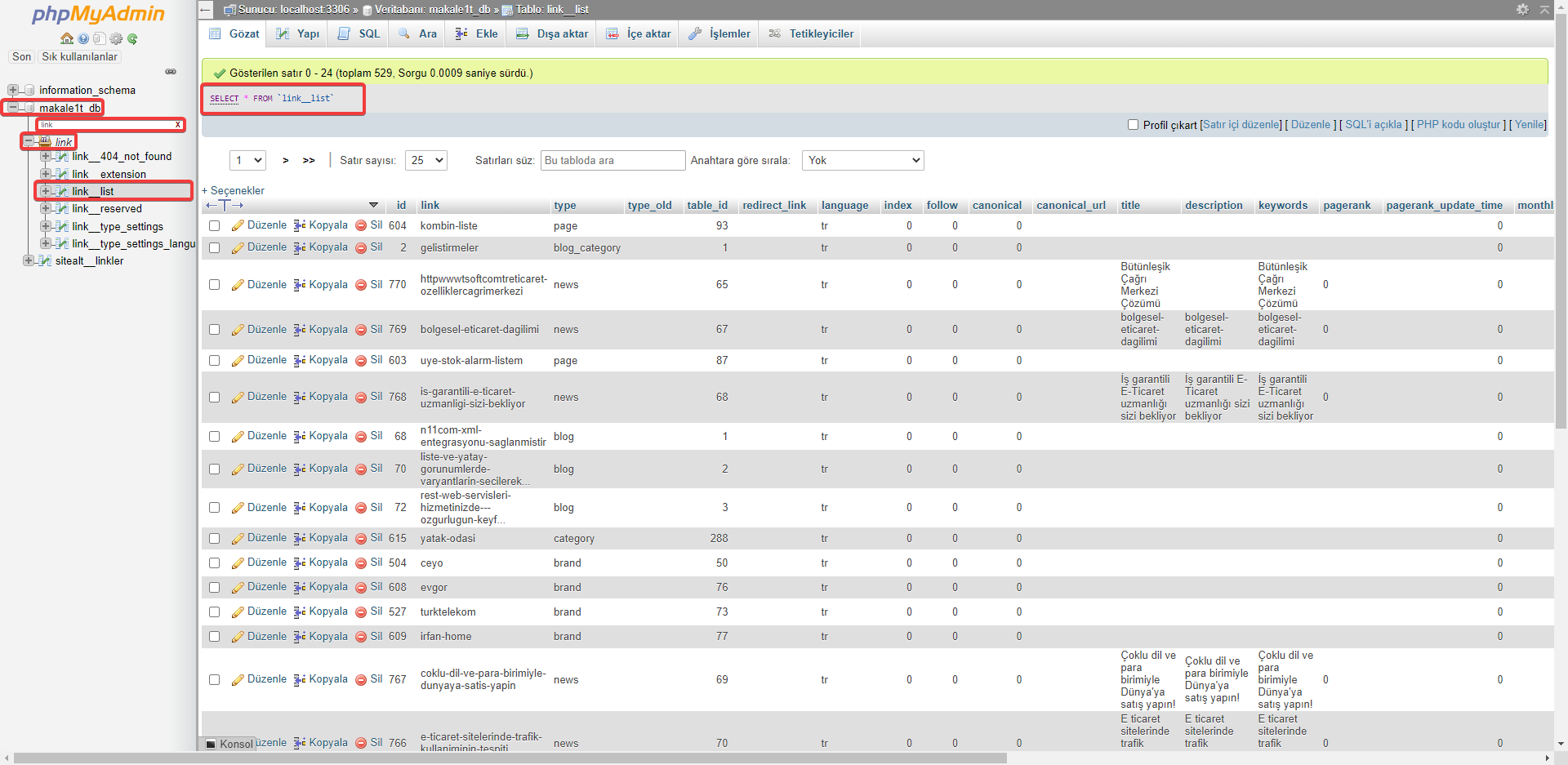Image resolution: width=1568 pixels, height=765 pixels.
Task: Click the Satır içi düzenle link
Action: (x=1241, y=125)
